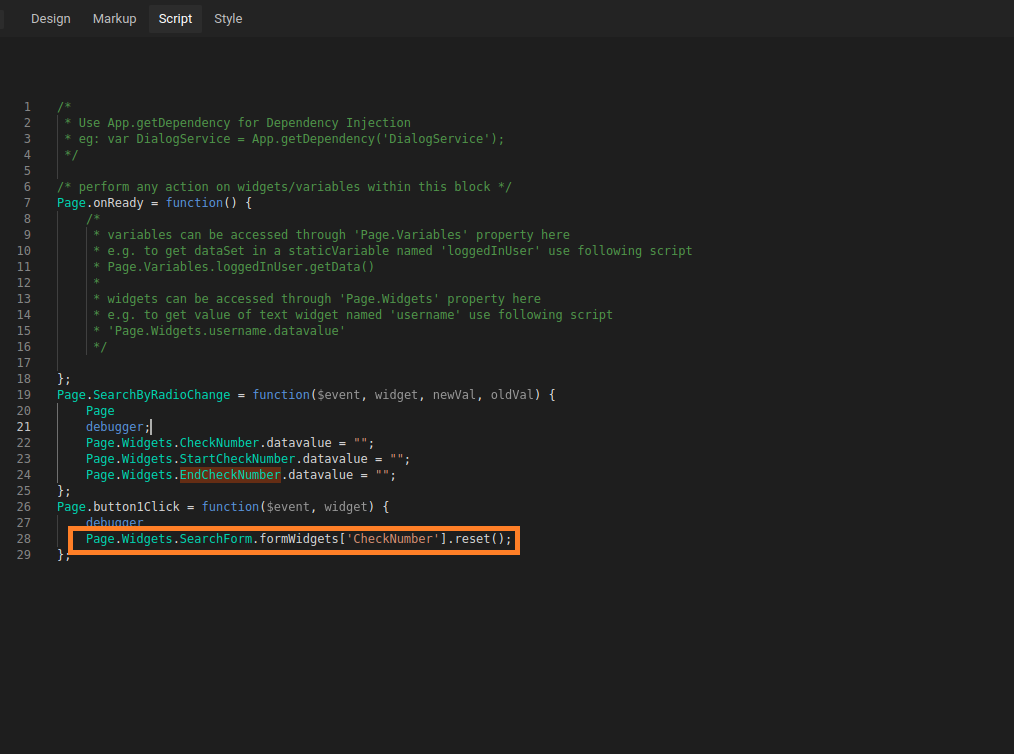Click the onReady function name on line 7
This screenshot has height=754, width=1014.
[x=118, y=203]
